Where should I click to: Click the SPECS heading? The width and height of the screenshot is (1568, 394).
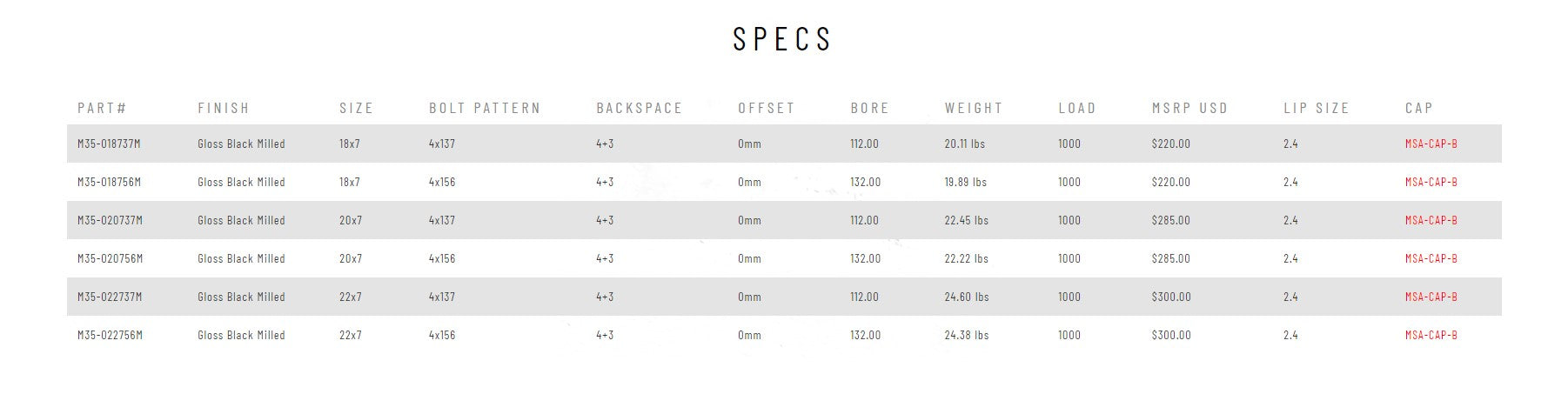coord(782,39)
